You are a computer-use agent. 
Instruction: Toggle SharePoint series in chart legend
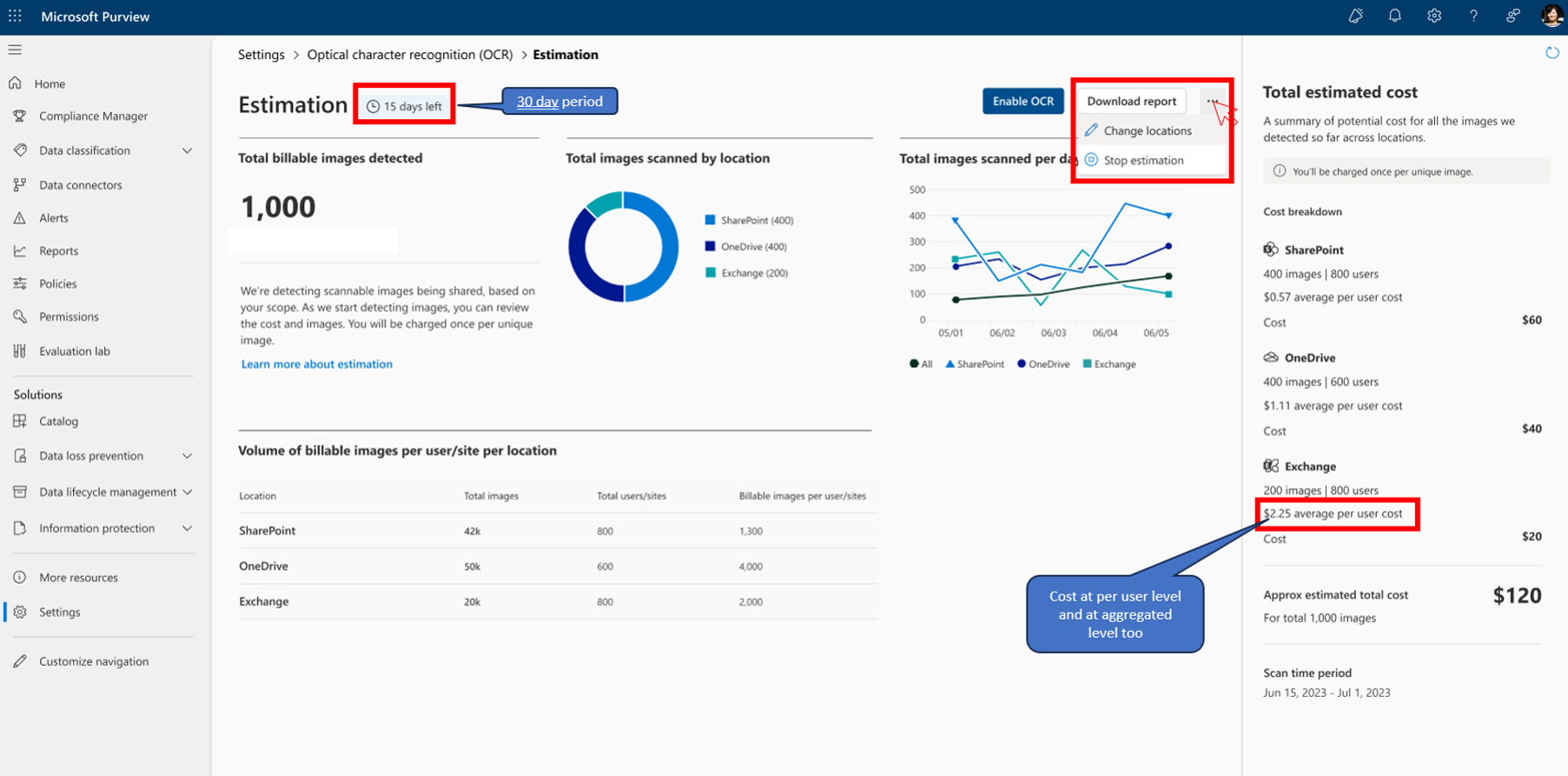click(x=975, y=364)
